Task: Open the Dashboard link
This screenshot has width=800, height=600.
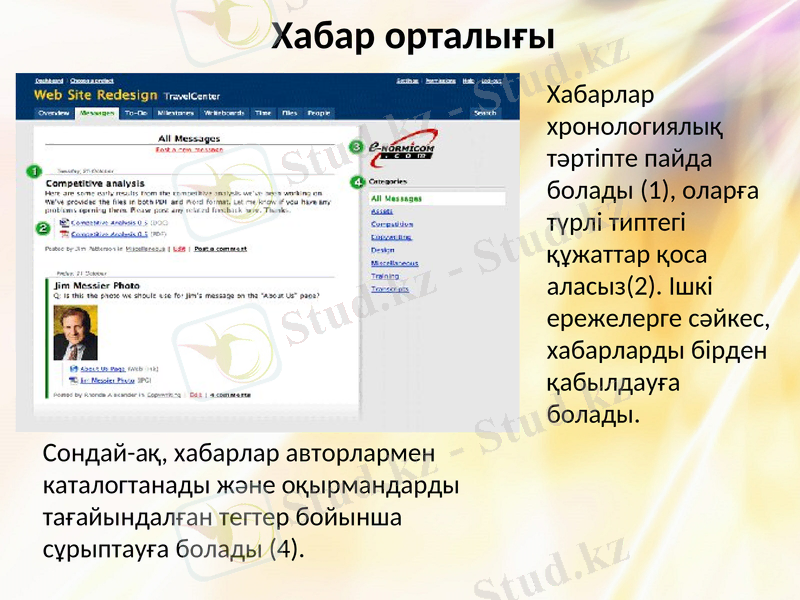Action: click(x=48, y=80)
